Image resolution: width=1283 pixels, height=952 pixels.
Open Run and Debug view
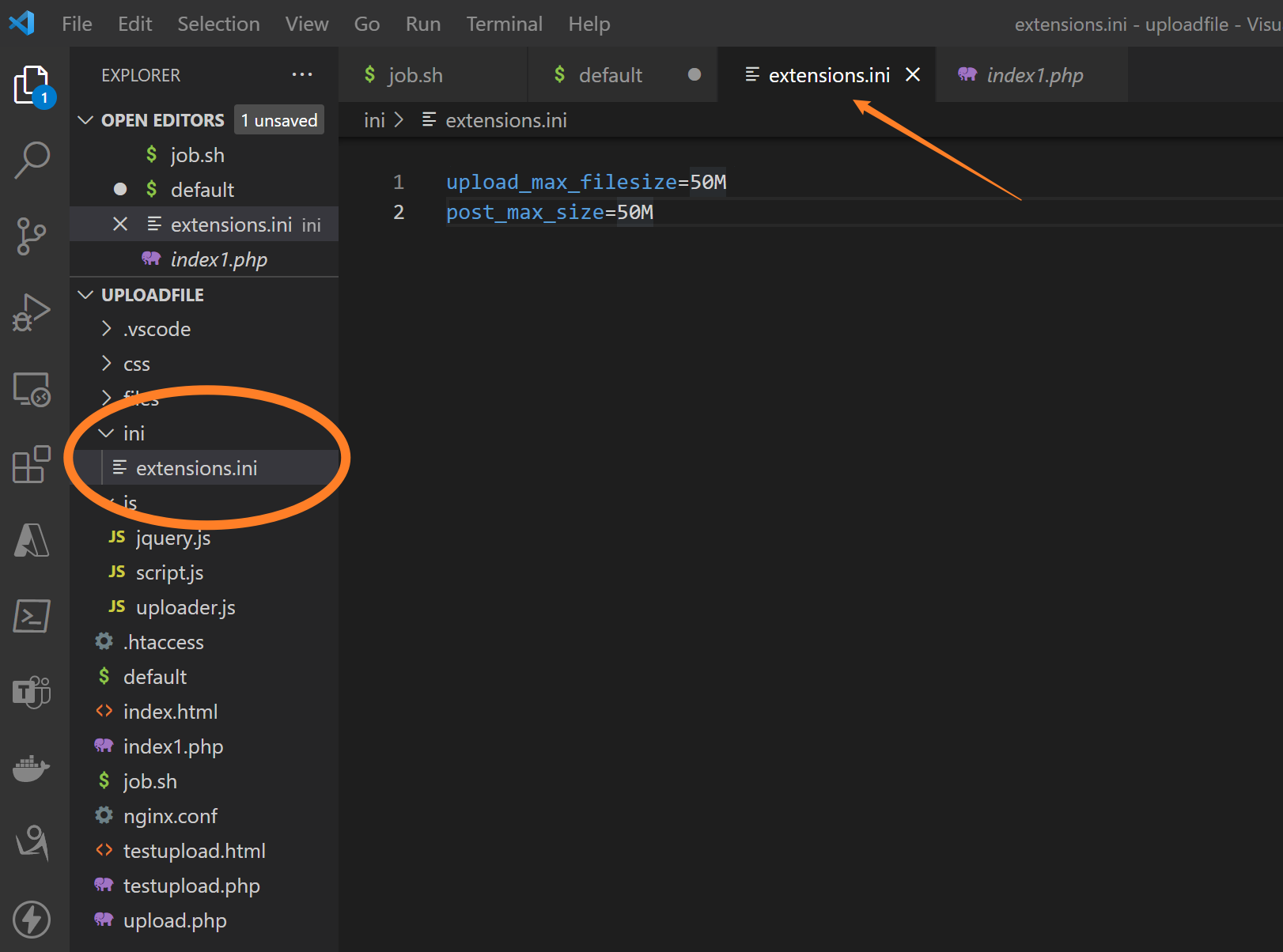(32, 312)
